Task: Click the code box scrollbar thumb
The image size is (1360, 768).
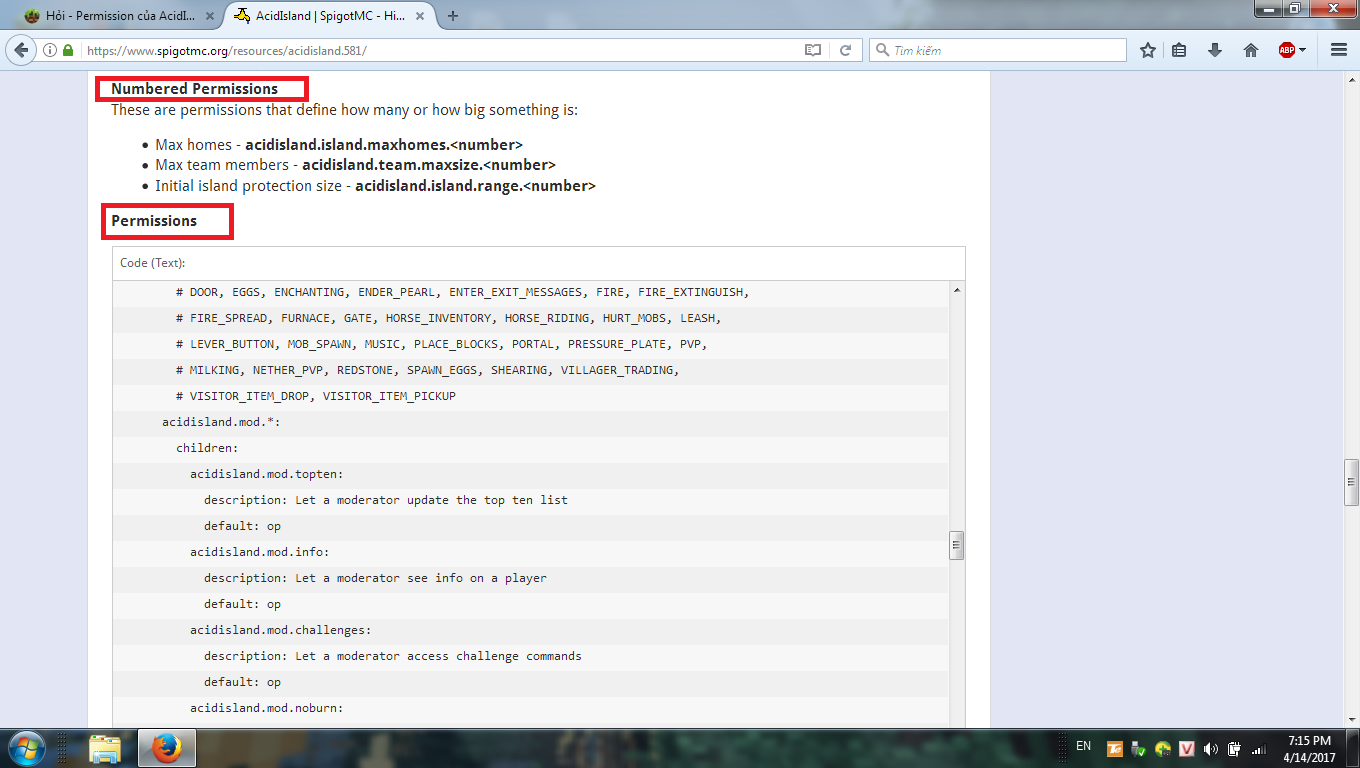Action: point(957,546)
